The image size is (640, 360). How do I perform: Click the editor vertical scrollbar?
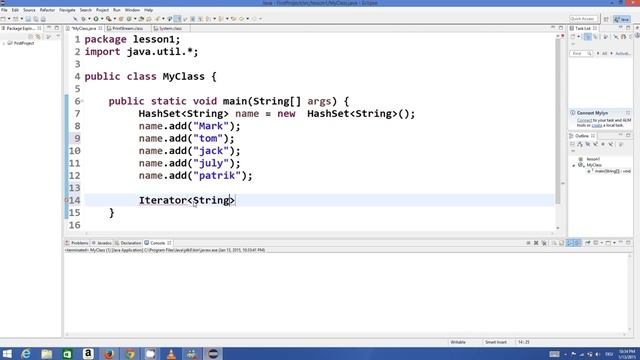tap(558, 122)
